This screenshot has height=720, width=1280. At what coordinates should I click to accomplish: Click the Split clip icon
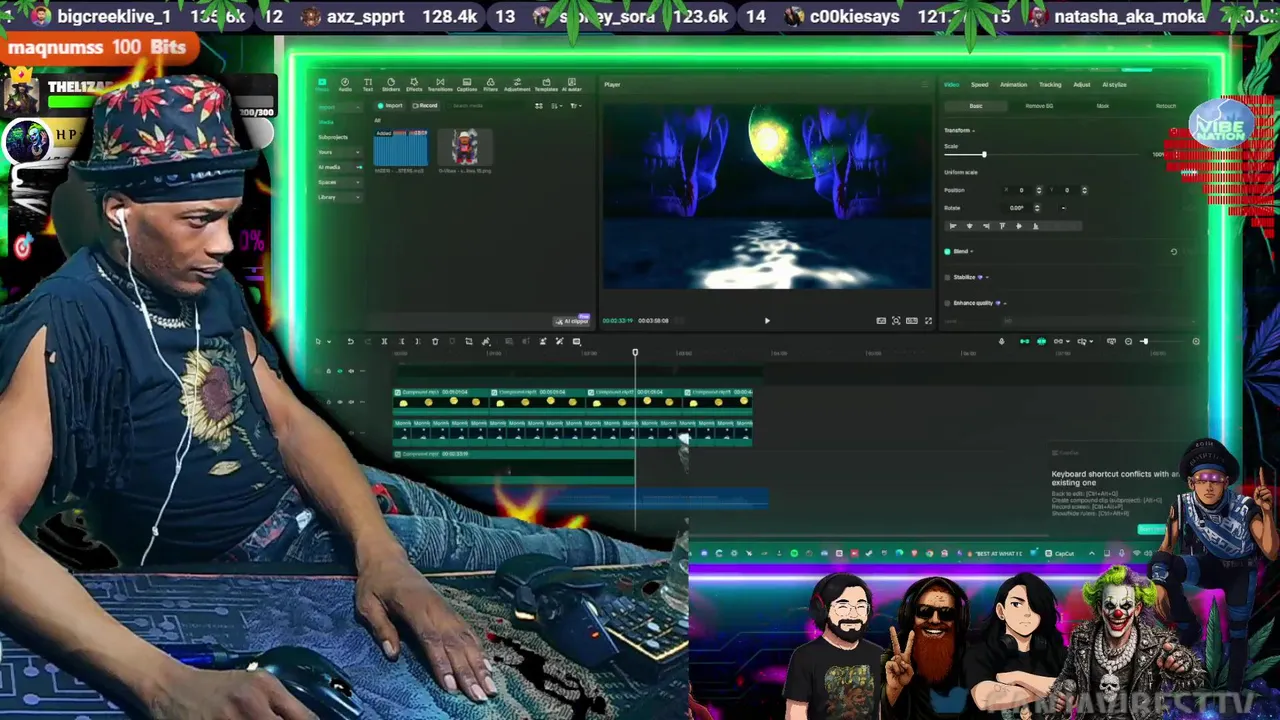(384, 341)
